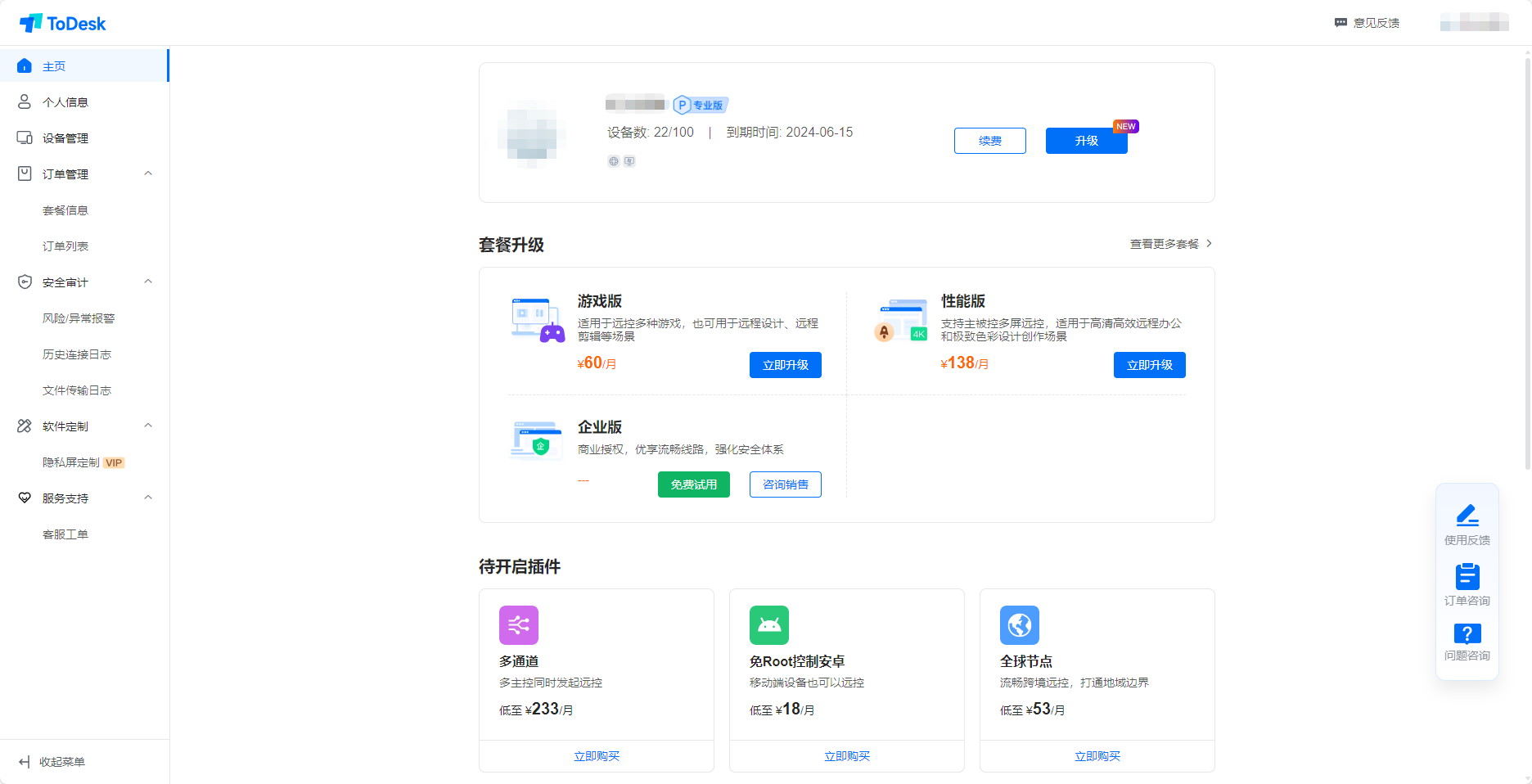
Task: Click 立即升级 for 游戏版
Action: (786, 365)
